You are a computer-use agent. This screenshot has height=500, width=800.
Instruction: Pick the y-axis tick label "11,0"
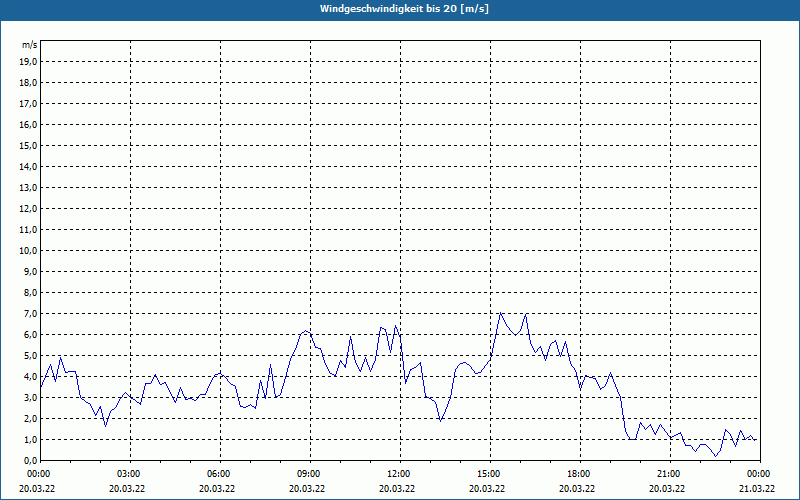click(x=29, y=230)
